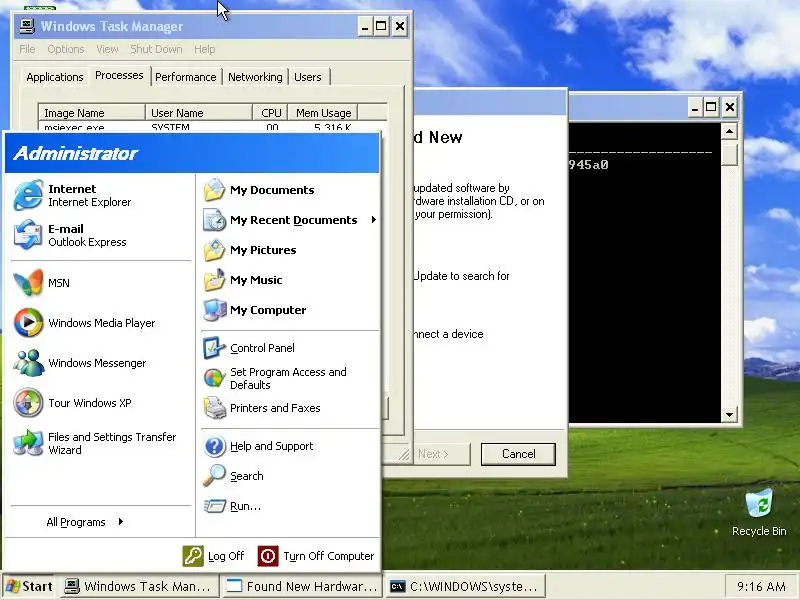
Task: Click Turn Off Computer power icon
Action: (x=268, y=556)
